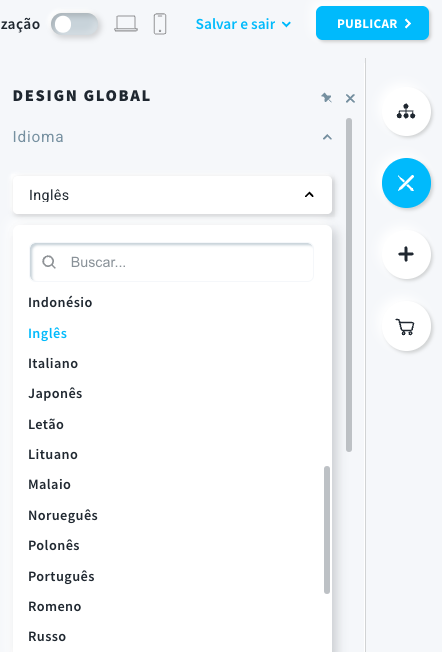Choose Italiano in the language list
The height and width of the screenshot is (652, 442).
coord(53,363)
